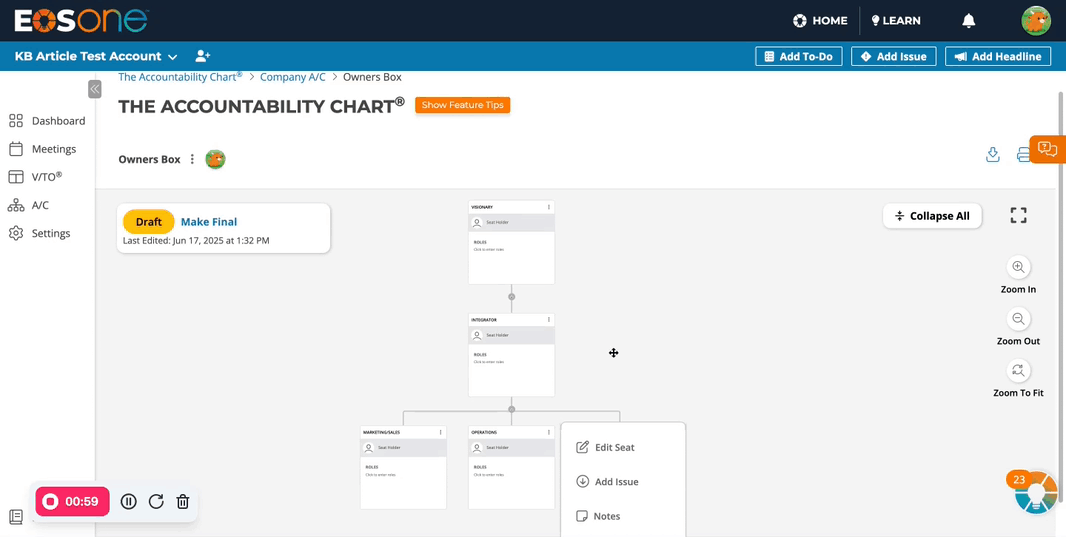Screen dimensions: 1066x537
Task: Open Operations seat three-dot menu
Action: pyautogui.click(x=549, y=432)
